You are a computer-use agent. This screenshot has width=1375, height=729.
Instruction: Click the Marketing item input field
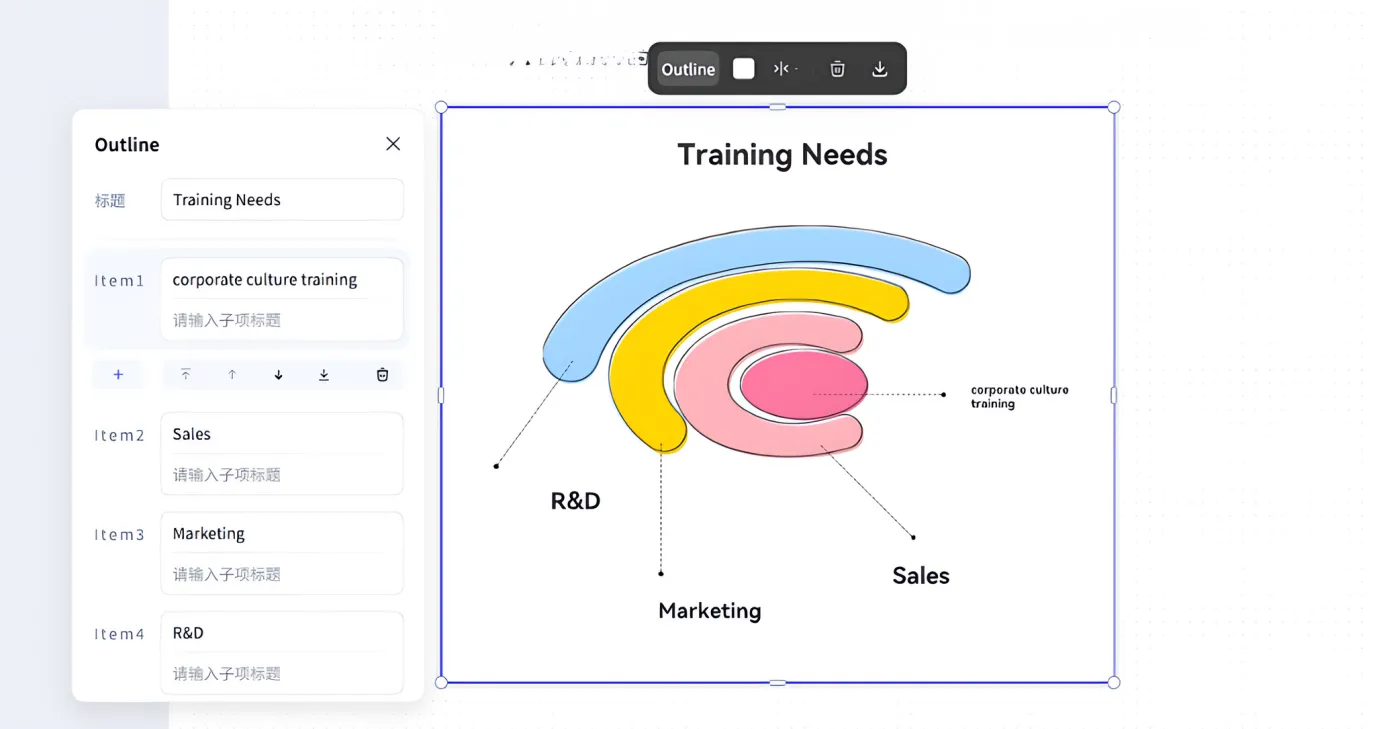coord(282,534)
